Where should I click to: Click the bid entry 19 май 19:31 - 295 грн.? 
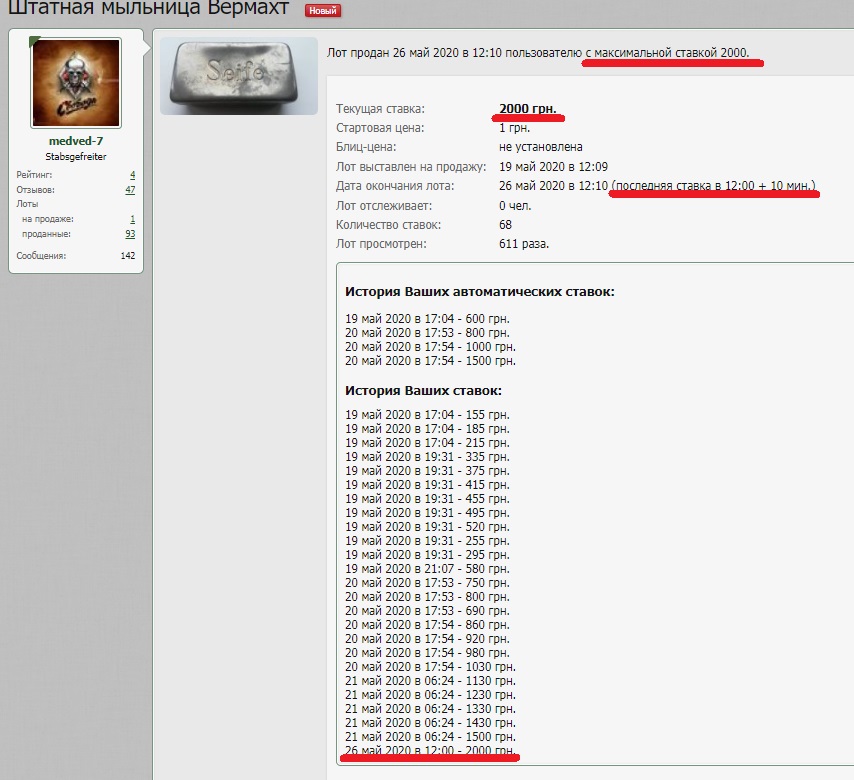(x=428, y=554)
